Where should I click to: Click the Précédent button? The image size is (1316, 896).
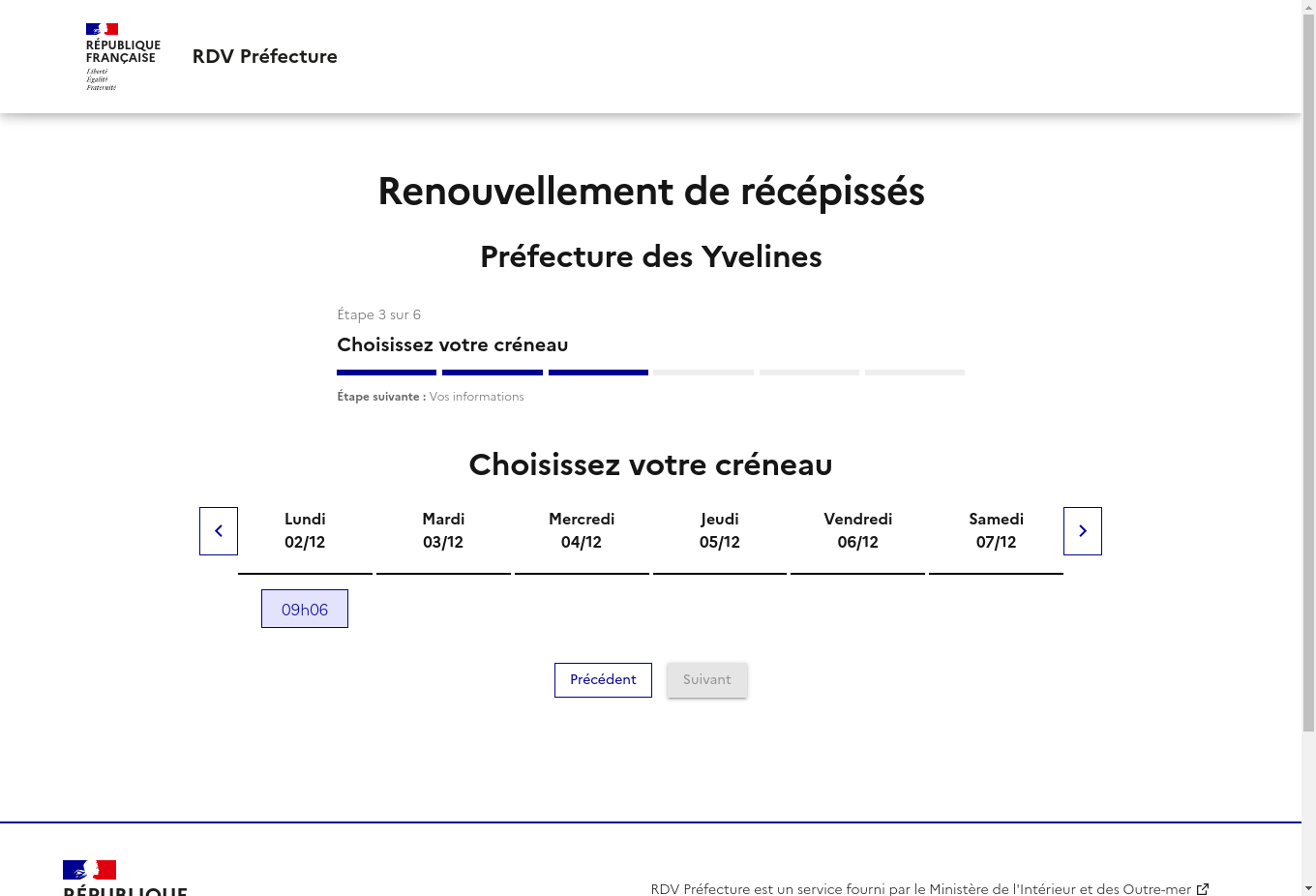pyautogui.click(x=603, y=680)
